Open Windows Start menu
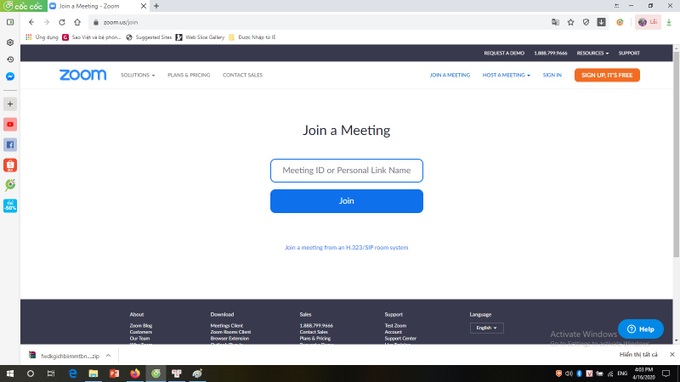Viewport: 680px width, 382px height. [10, 373]
